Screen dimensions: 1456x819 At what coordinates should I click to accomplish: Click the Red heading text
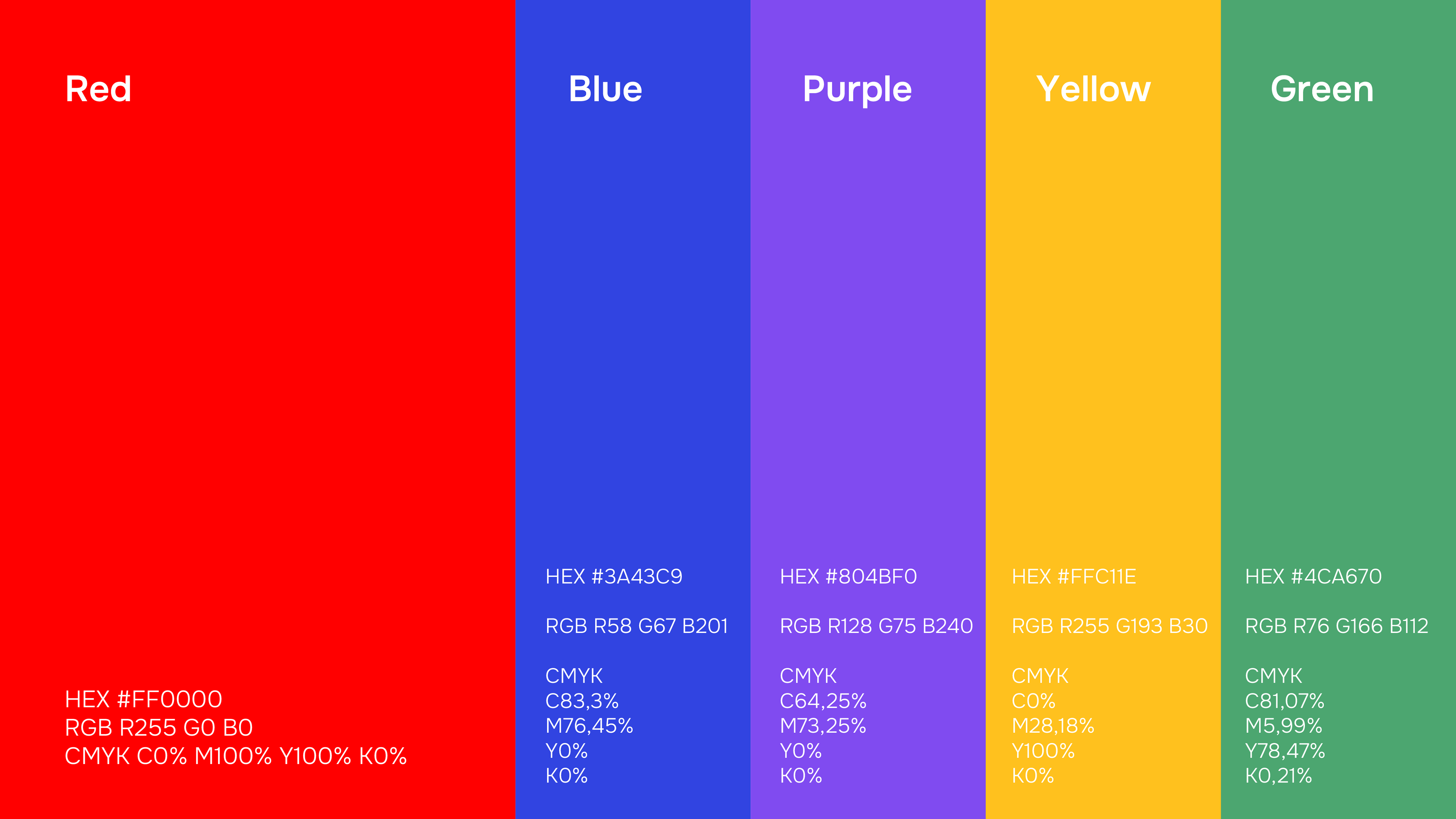coord(98,89)
